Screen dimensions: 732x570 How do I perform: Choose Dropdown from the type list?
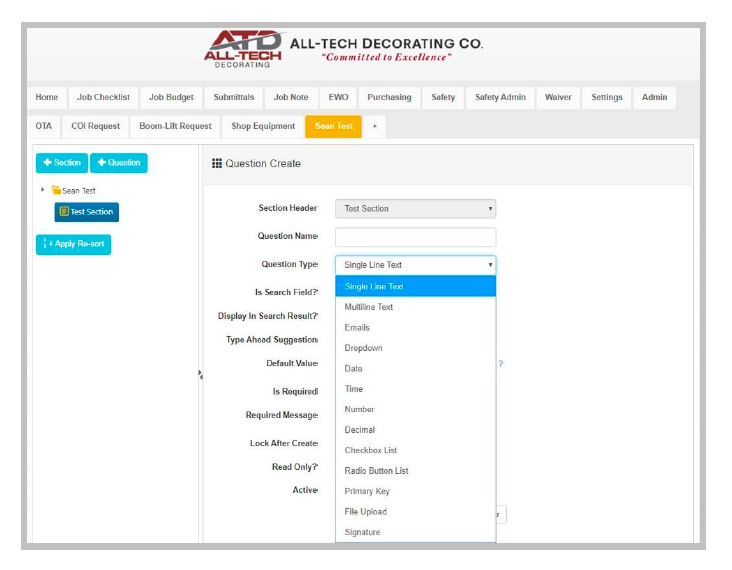415,348
